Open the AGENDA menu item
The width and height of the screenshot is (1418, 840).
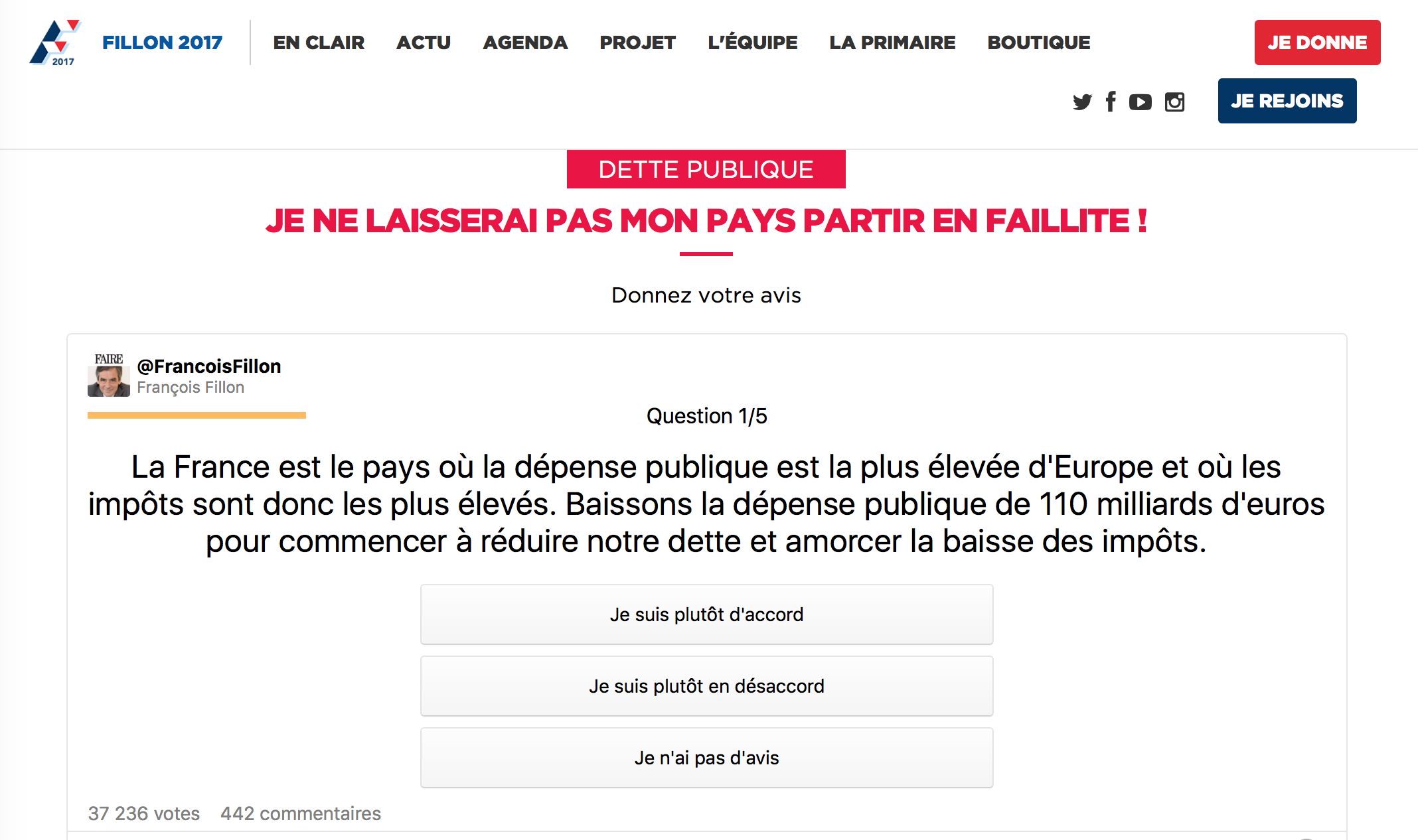coord(525,42)
